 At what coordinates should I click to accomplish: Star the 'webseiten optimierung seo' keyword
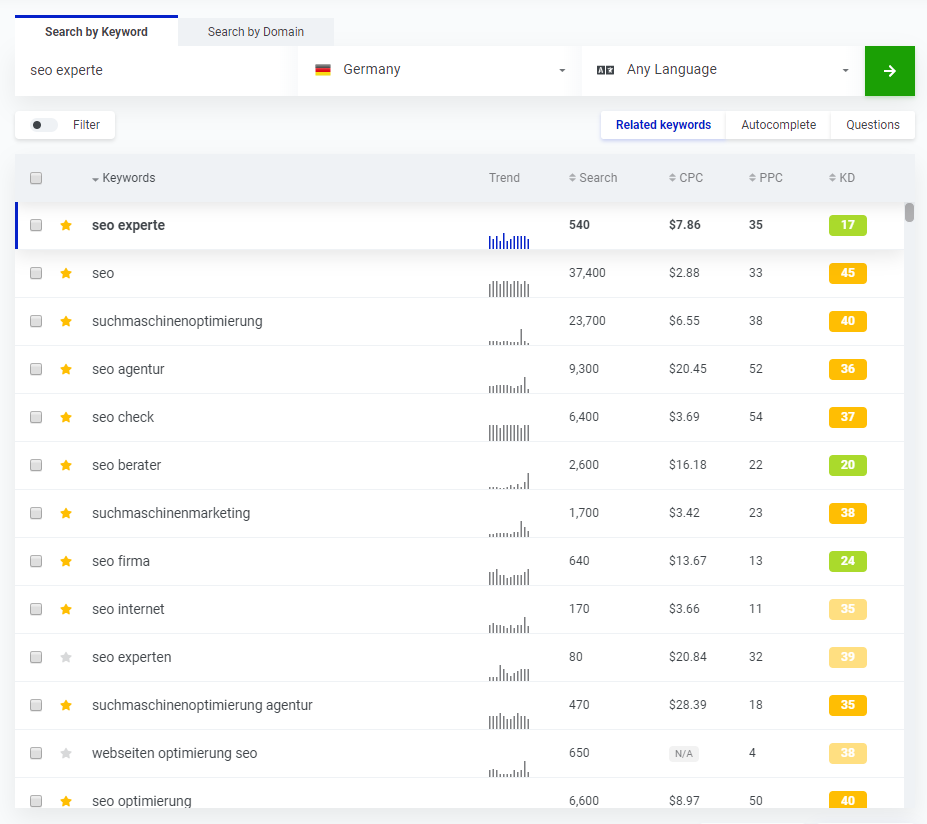pos(66,753)
